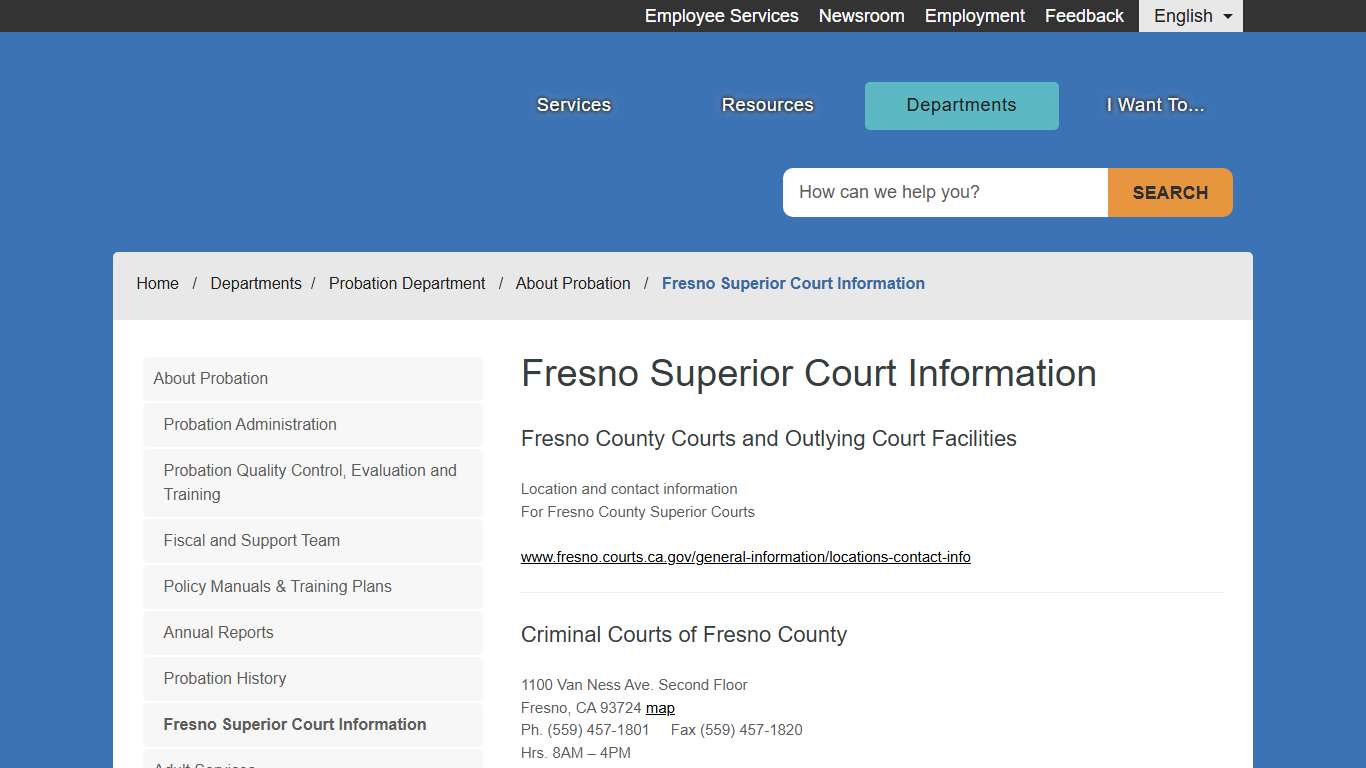The width and height of the screenshot is (1366, 768).
Task: Open the I Want To... dropdown
Action: tap(1155, 105)
